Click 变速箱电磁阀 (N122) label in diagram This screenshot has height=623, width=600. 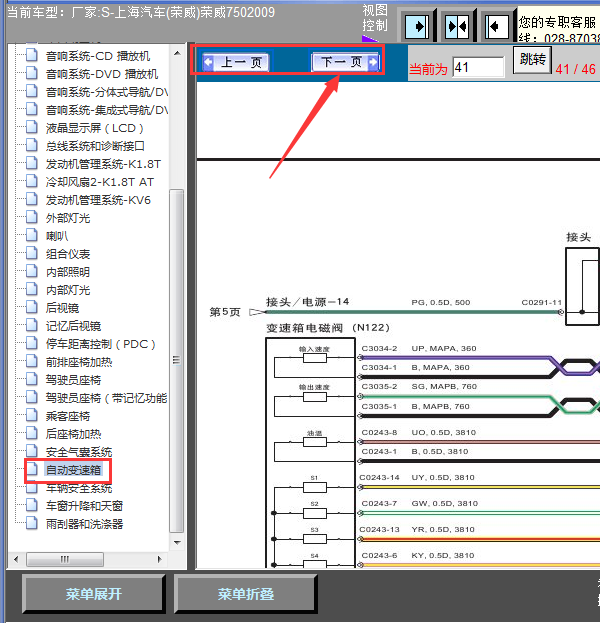[x=328, y=328]
